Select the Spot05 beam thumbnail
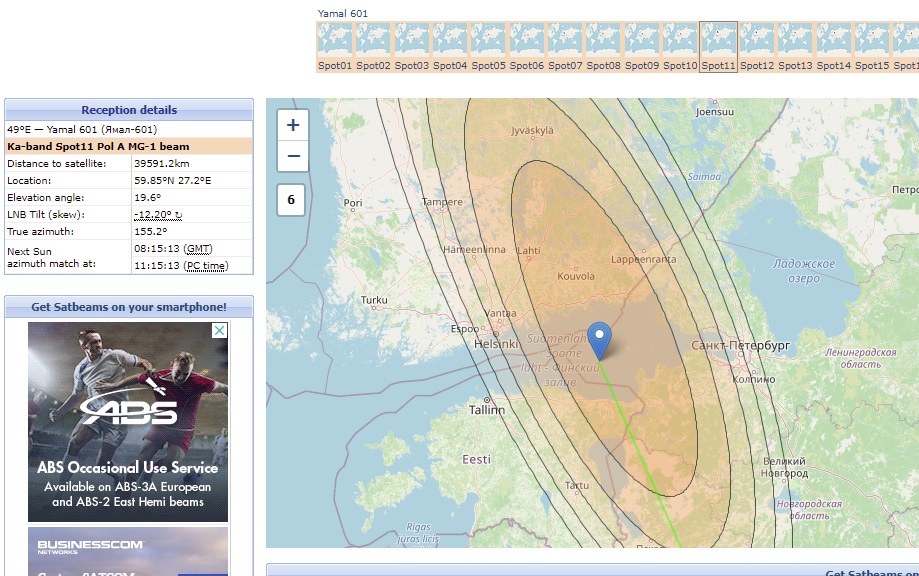The height and width of the screenshot is (576, 919). [x=488, y=40]
